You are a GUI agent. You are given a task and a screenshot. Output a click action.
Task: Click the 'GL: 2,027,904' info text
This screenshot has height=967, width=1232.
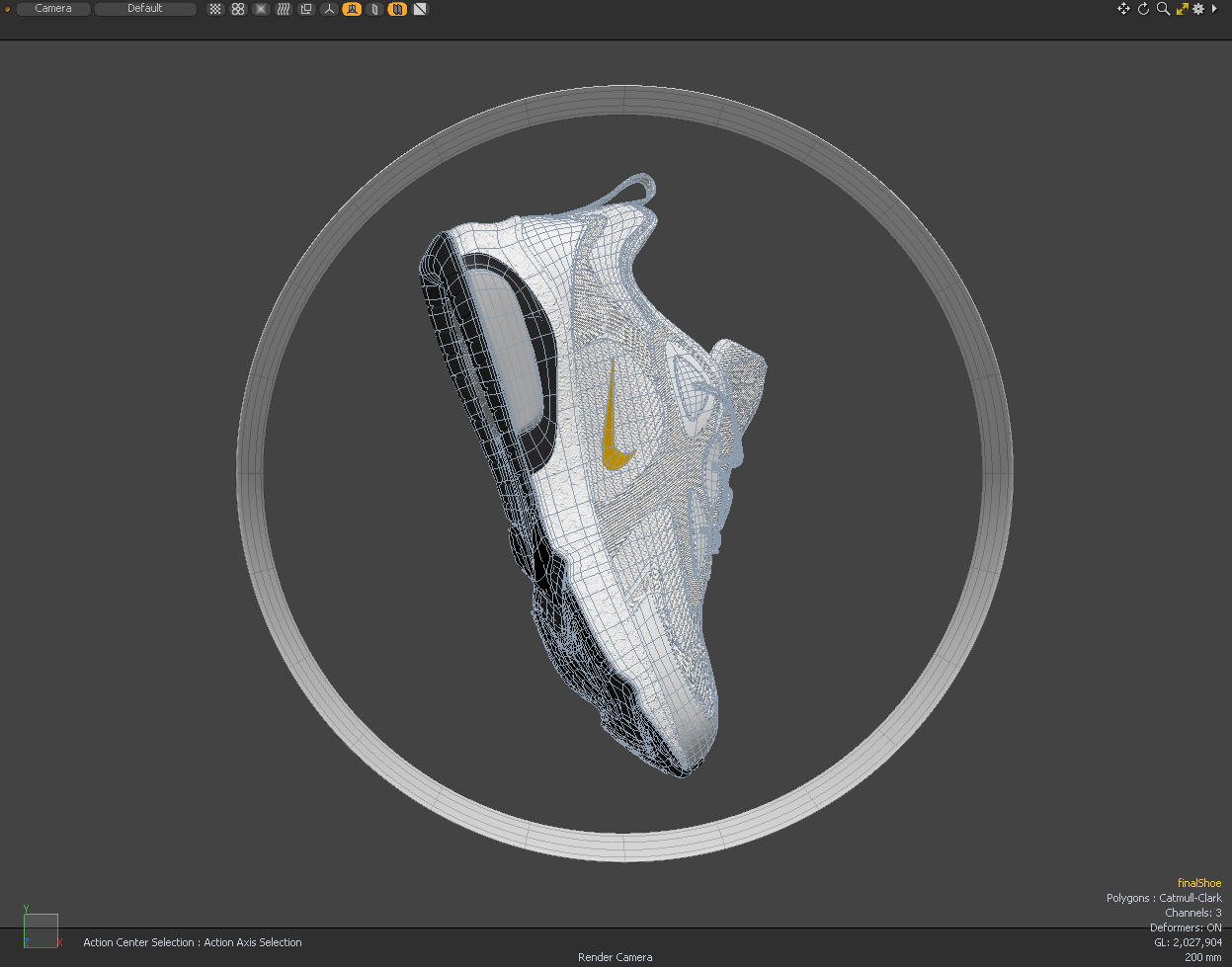pyautogui.click(x=1188, y=942)
